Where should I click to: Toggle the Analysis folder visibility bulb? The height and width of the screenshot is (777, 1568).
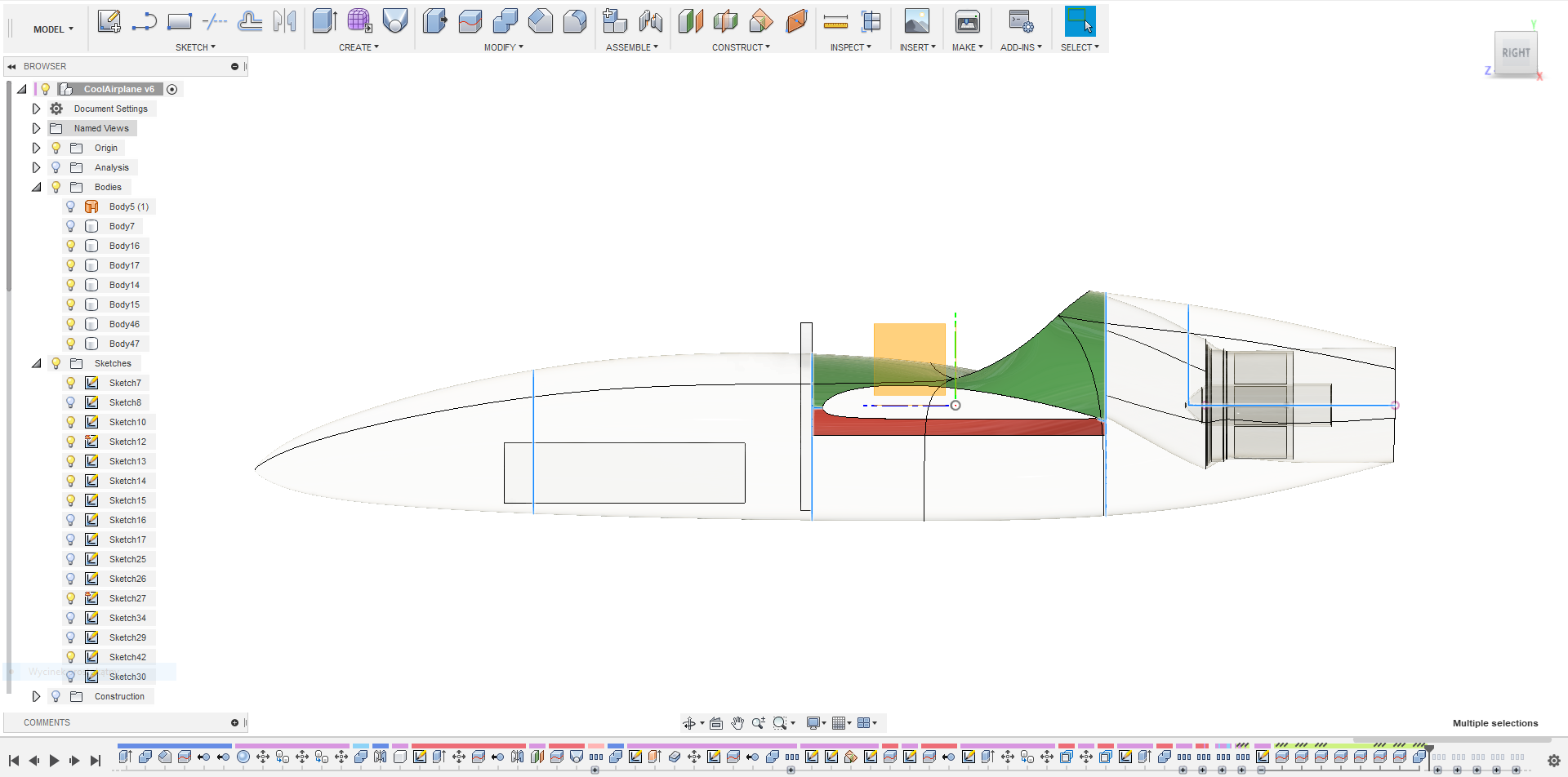click(x=56, y=167)
